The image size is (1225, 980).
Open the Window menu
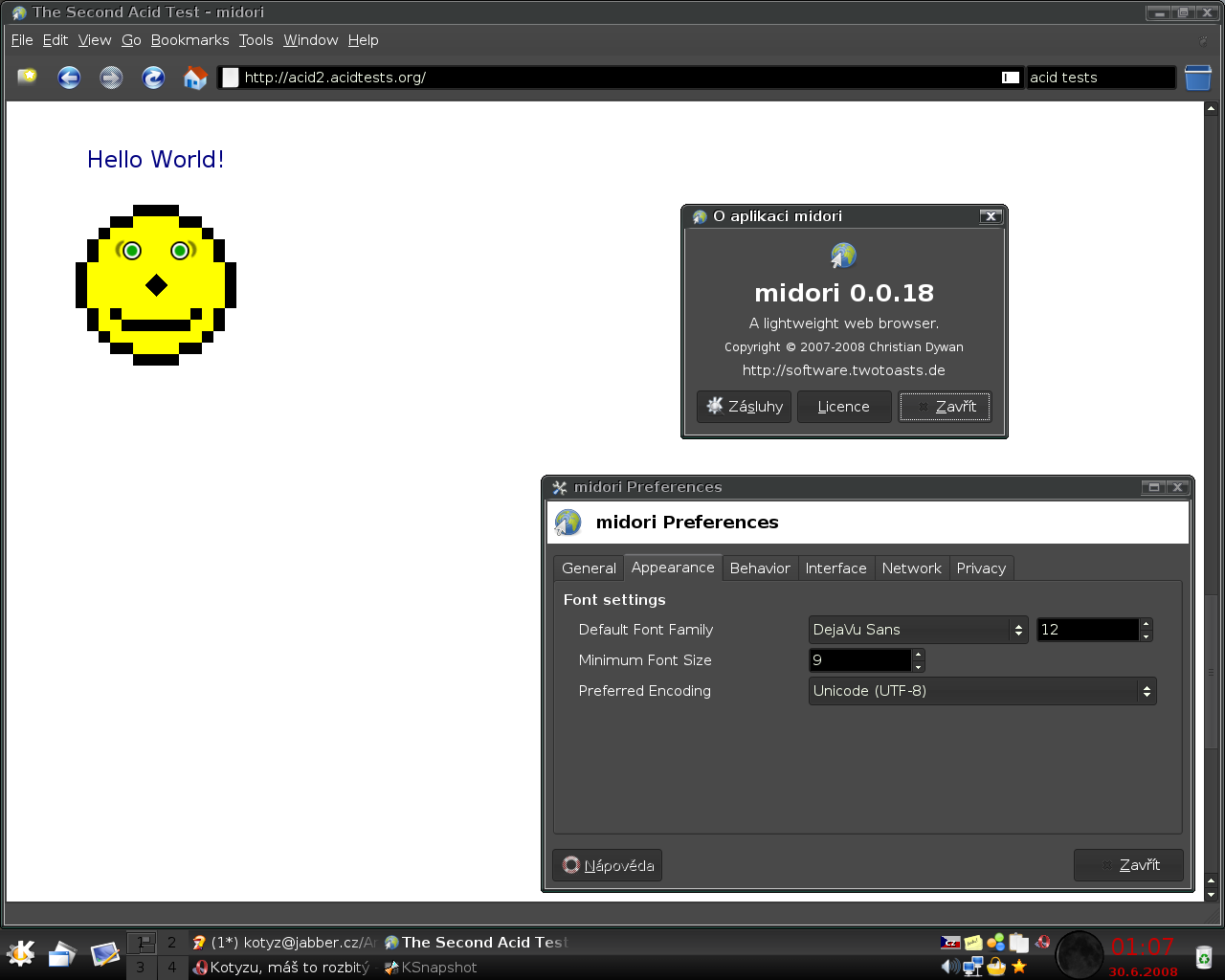pos(310,40)
